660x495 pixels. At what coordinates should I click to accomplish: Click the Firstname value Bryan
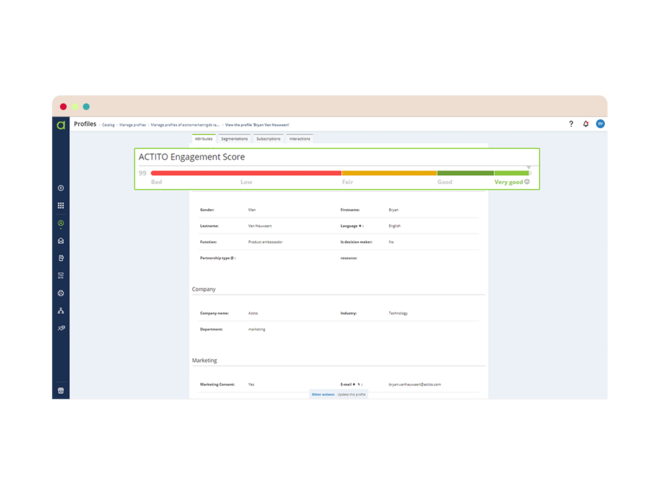tap(394, 210)
